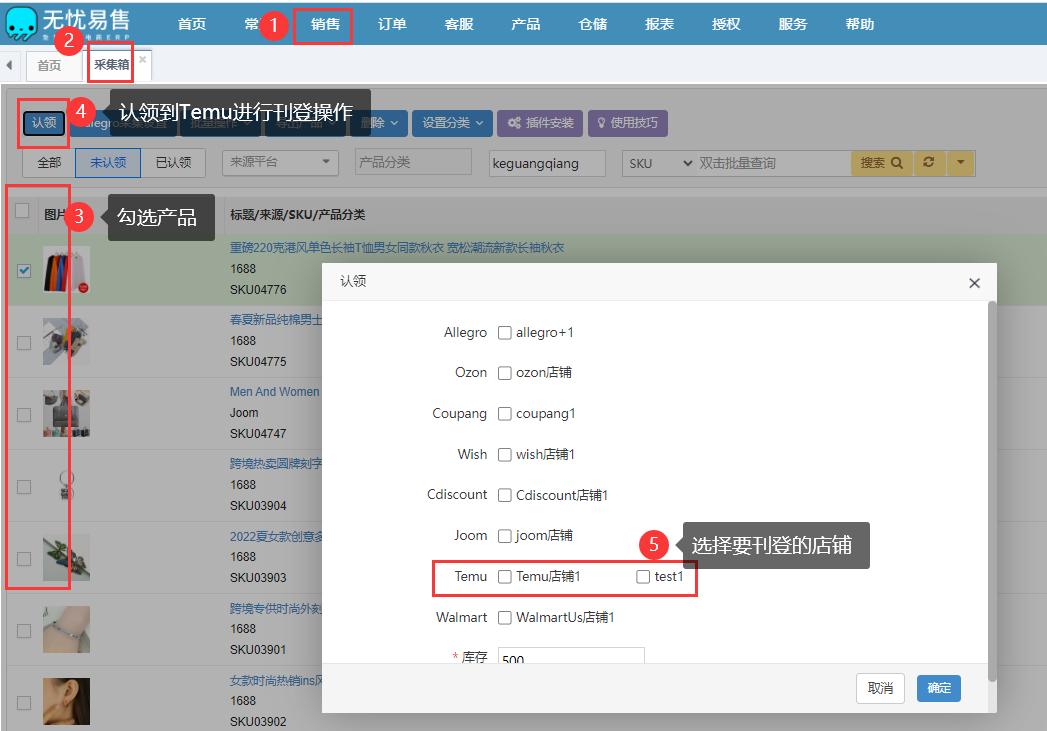Click the left back chevron near the tabs
Image resolution: width=1047 pixels, height=731 pixels.
tap(9, 64)
